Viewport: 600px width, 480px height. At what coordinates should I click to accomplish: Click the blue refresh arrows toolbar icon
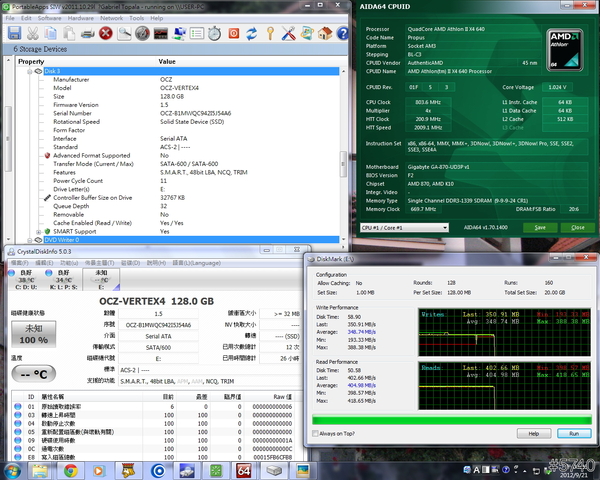click(251, 34)
